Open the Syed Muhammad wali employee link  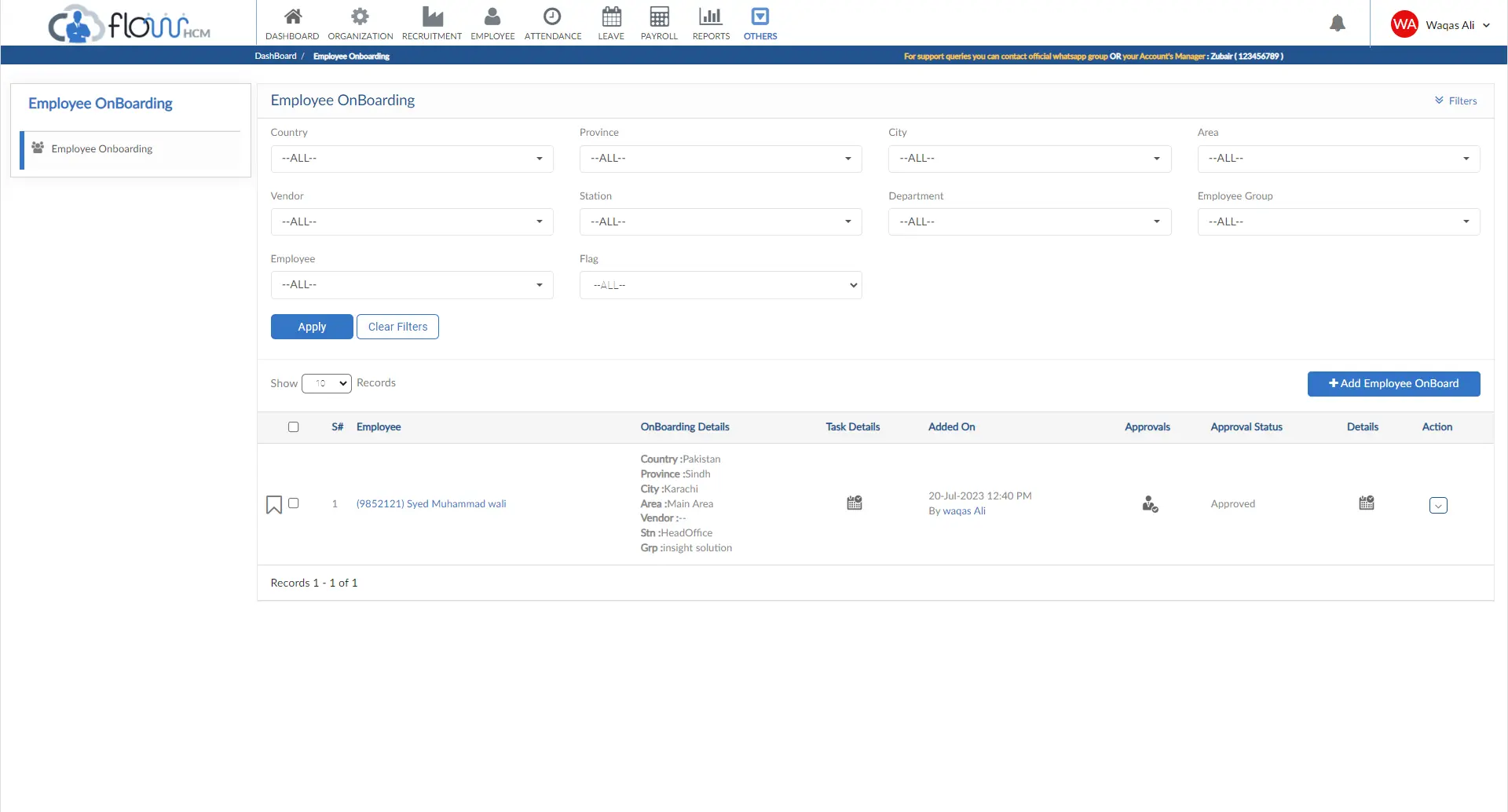[x=431, y=504]
